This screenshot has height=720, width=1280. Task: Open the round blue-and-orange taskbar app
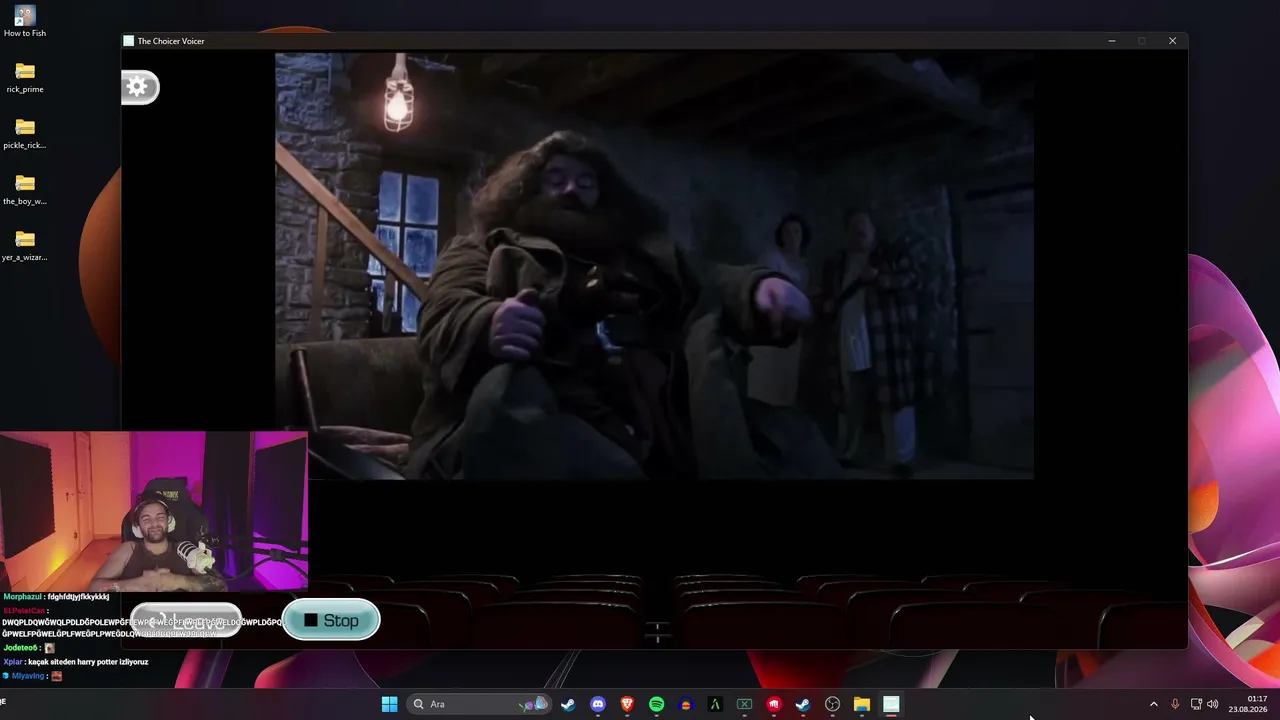click(686, 704)
